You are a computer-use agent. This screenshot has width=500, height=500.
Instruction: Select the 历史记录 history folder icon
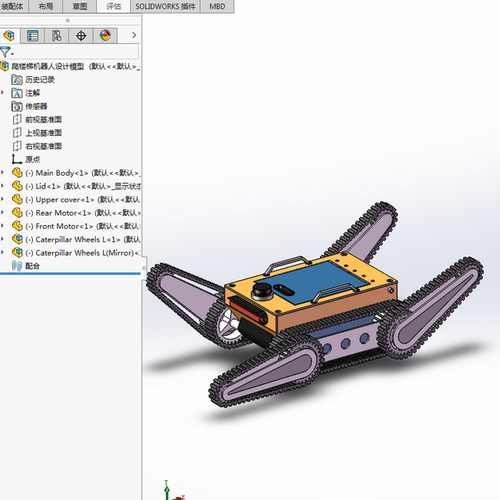coord(17,80)
